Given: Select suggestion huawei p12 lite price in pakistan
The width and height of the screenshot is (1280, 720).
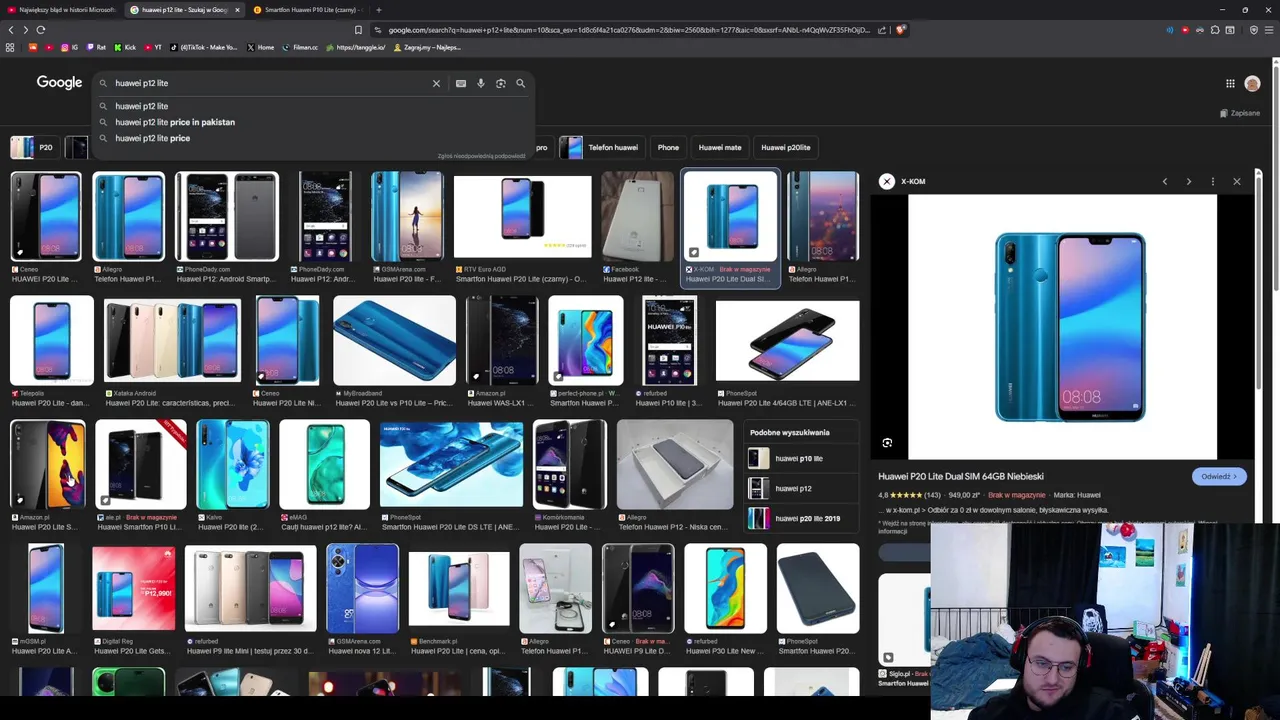Looking at the screenshot, I should [x=175, y=122].
